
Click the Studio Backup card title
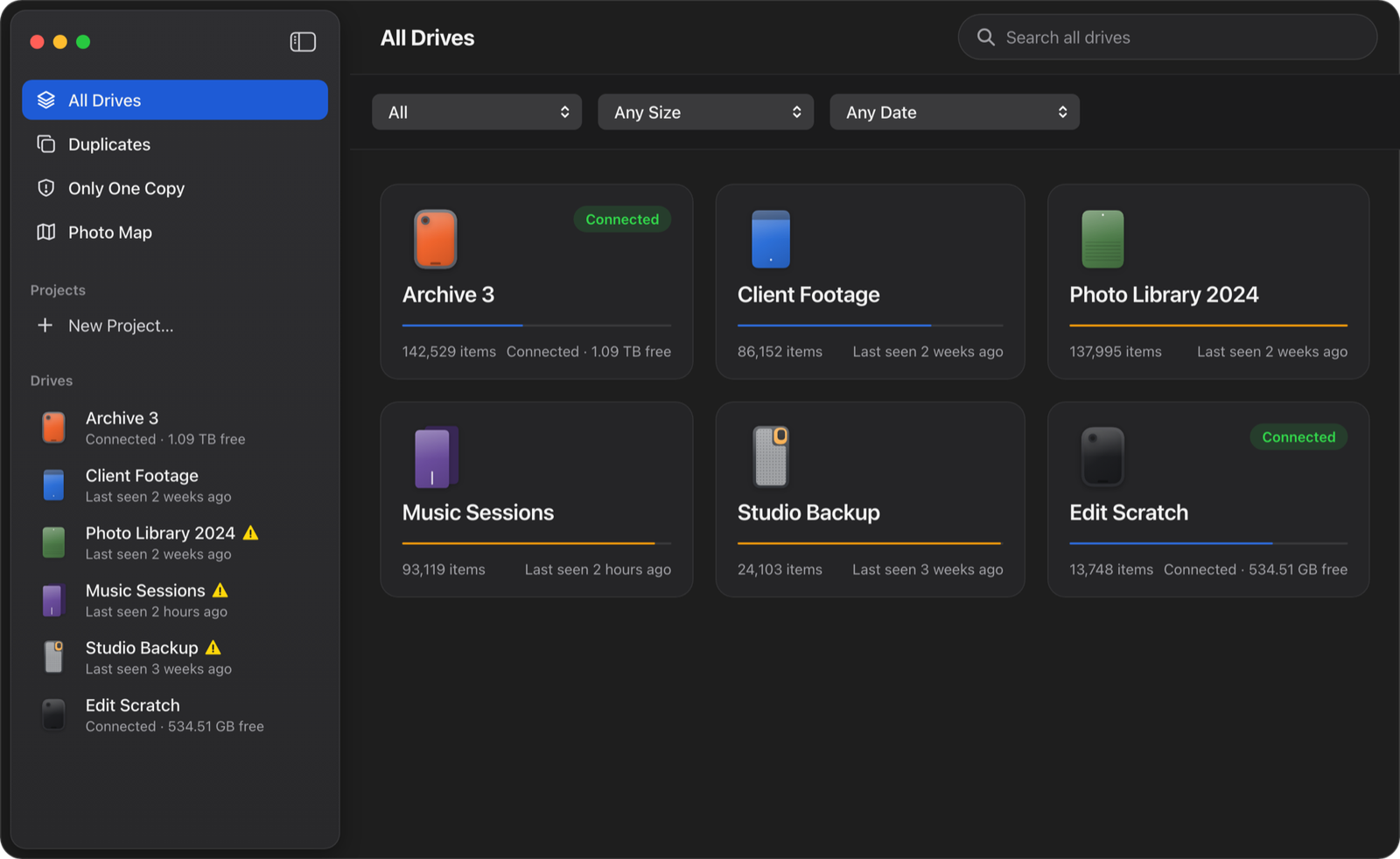pyautogui.click(x=808, y=513)
